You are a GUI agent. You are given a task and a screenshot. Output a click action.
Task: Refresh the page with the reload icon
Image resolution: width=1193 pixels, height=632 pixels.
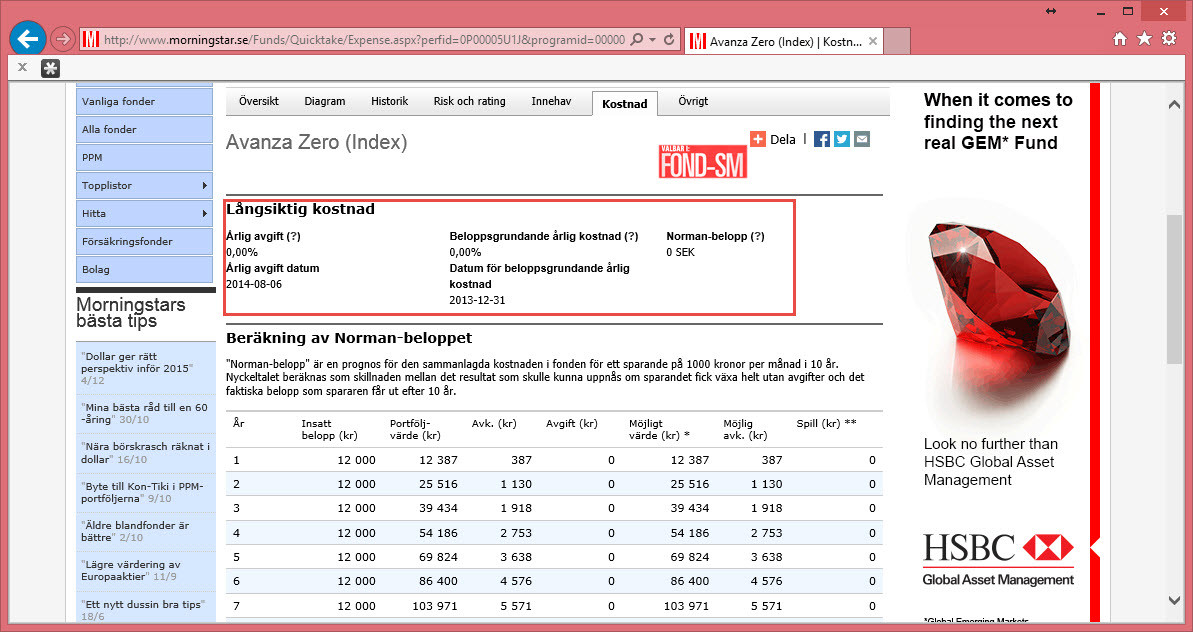(x=670, y=40)
